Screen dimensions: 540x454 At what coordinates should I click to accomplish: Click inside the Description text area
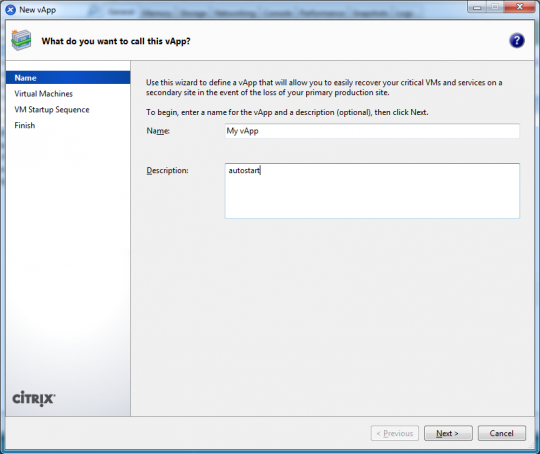pos(372,190)
